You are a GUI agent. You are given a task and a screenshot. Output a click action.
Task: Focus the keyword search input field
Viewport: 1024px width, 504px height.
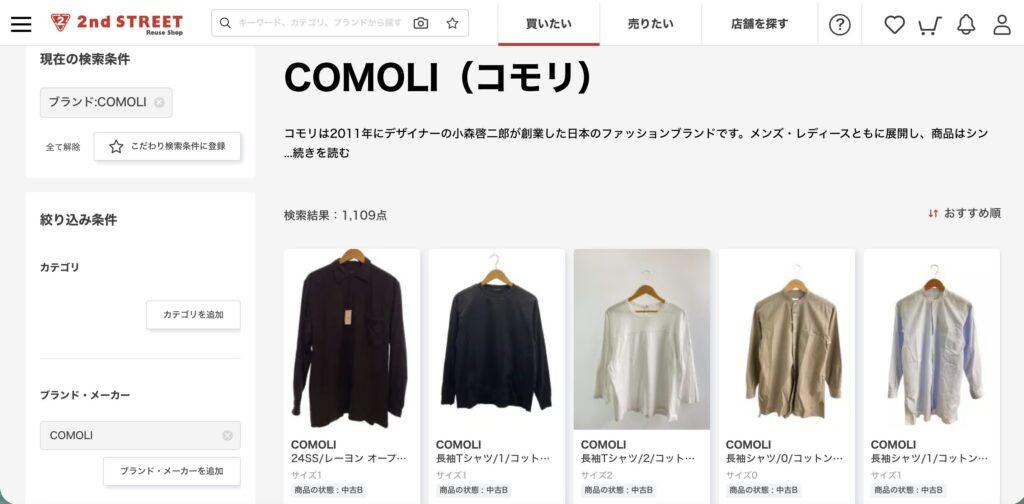point(320,24)
